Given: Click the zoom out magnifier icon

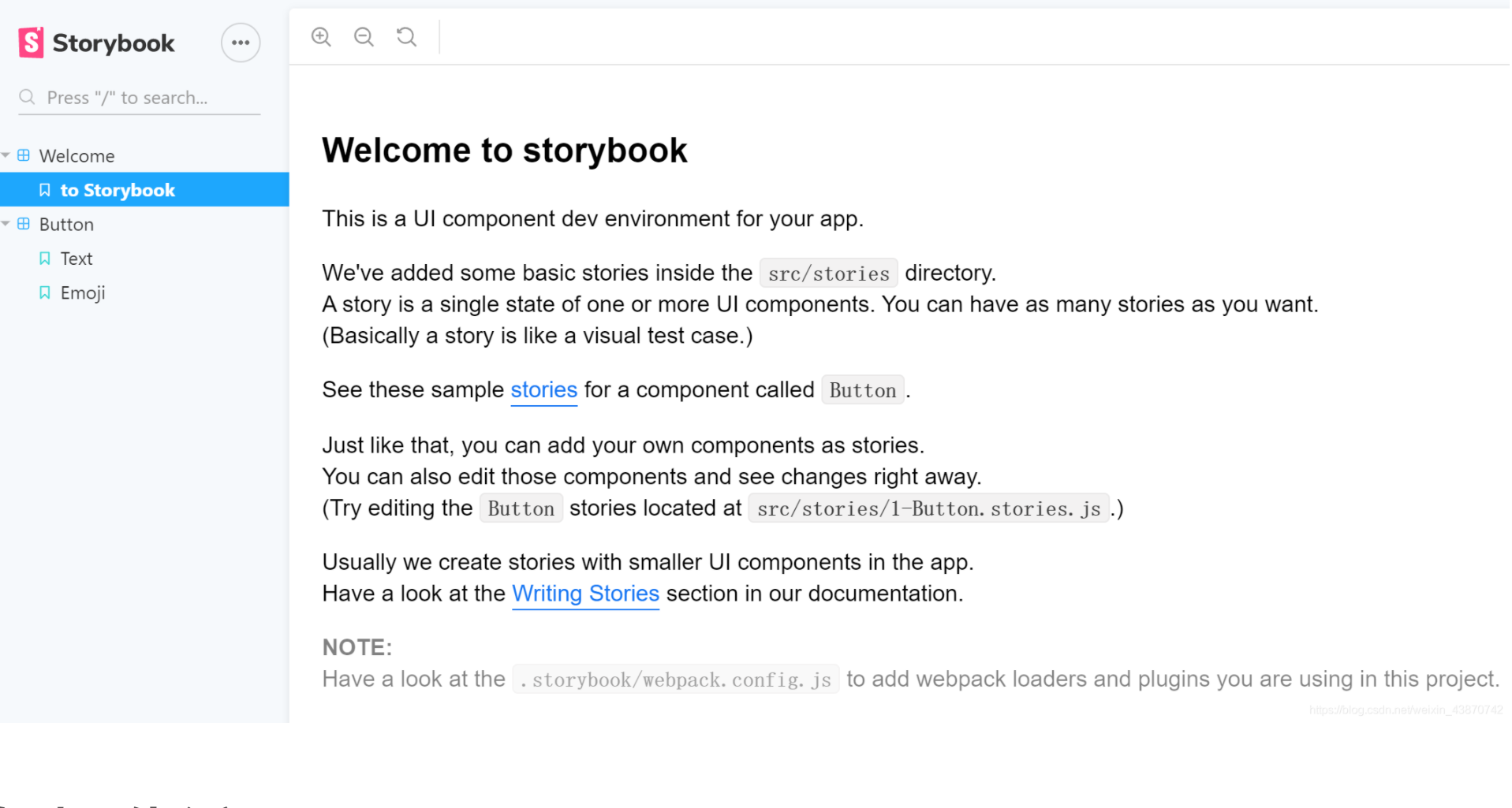Looking at the screenshot, I should pyautogui.click(x=364, y=36).
